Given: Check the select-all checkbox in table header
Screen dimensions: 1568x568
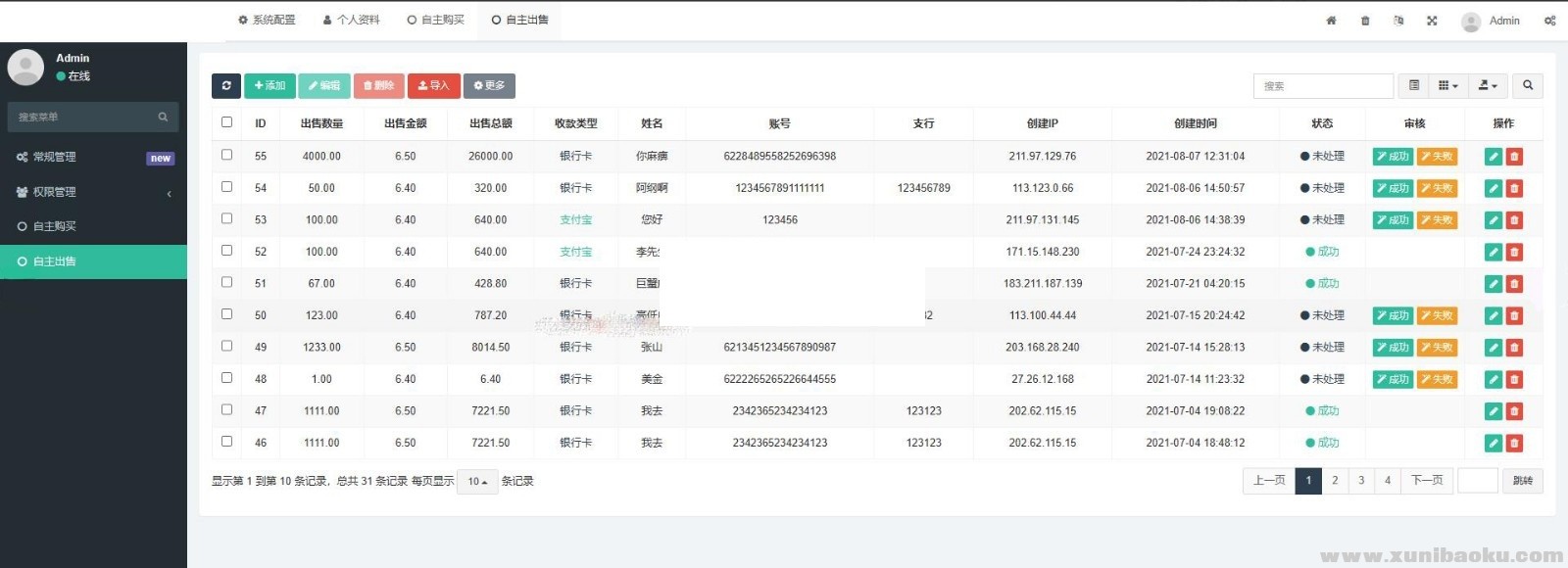Looking at the screenshot, I should click(x=227, y=122).
